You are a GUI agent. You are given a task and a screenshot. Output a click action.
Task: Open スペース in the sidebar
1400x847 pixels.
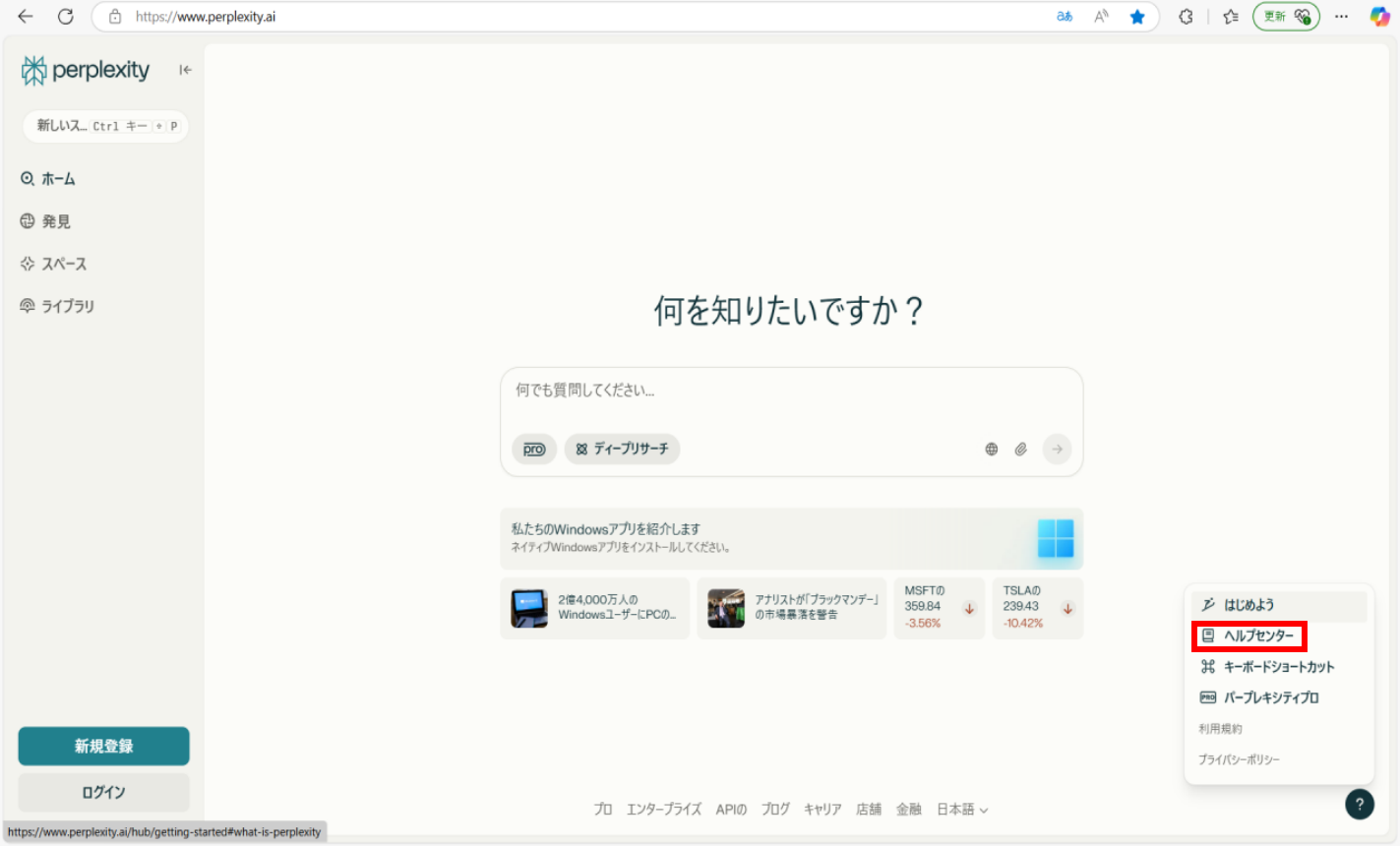[53, 264]
